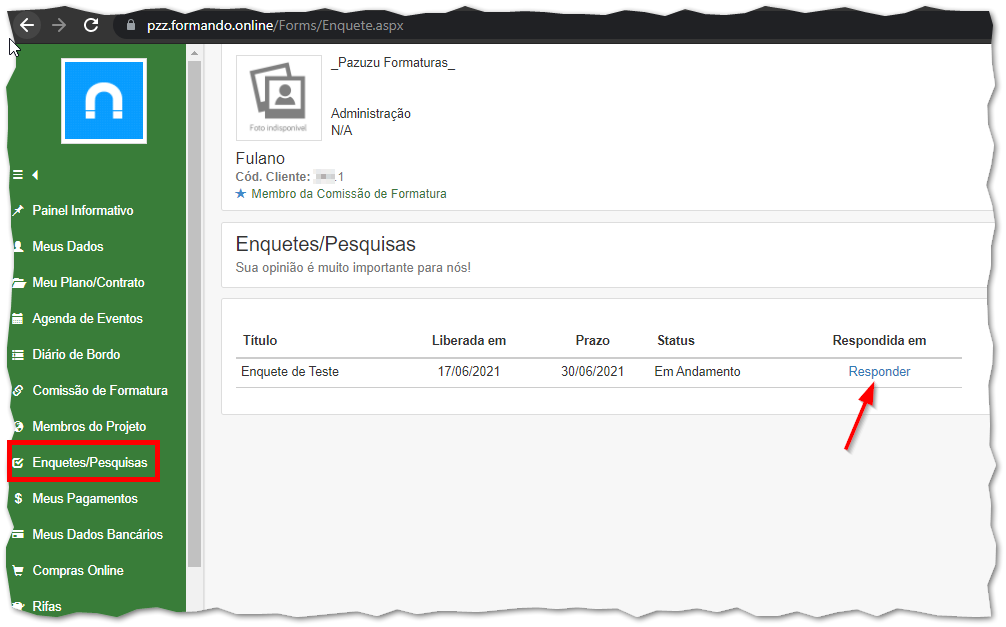Viewport: 1006px width, 627px height.
Task: Click the person icon beside Meus Dados
Action: [x=18, y=246]
